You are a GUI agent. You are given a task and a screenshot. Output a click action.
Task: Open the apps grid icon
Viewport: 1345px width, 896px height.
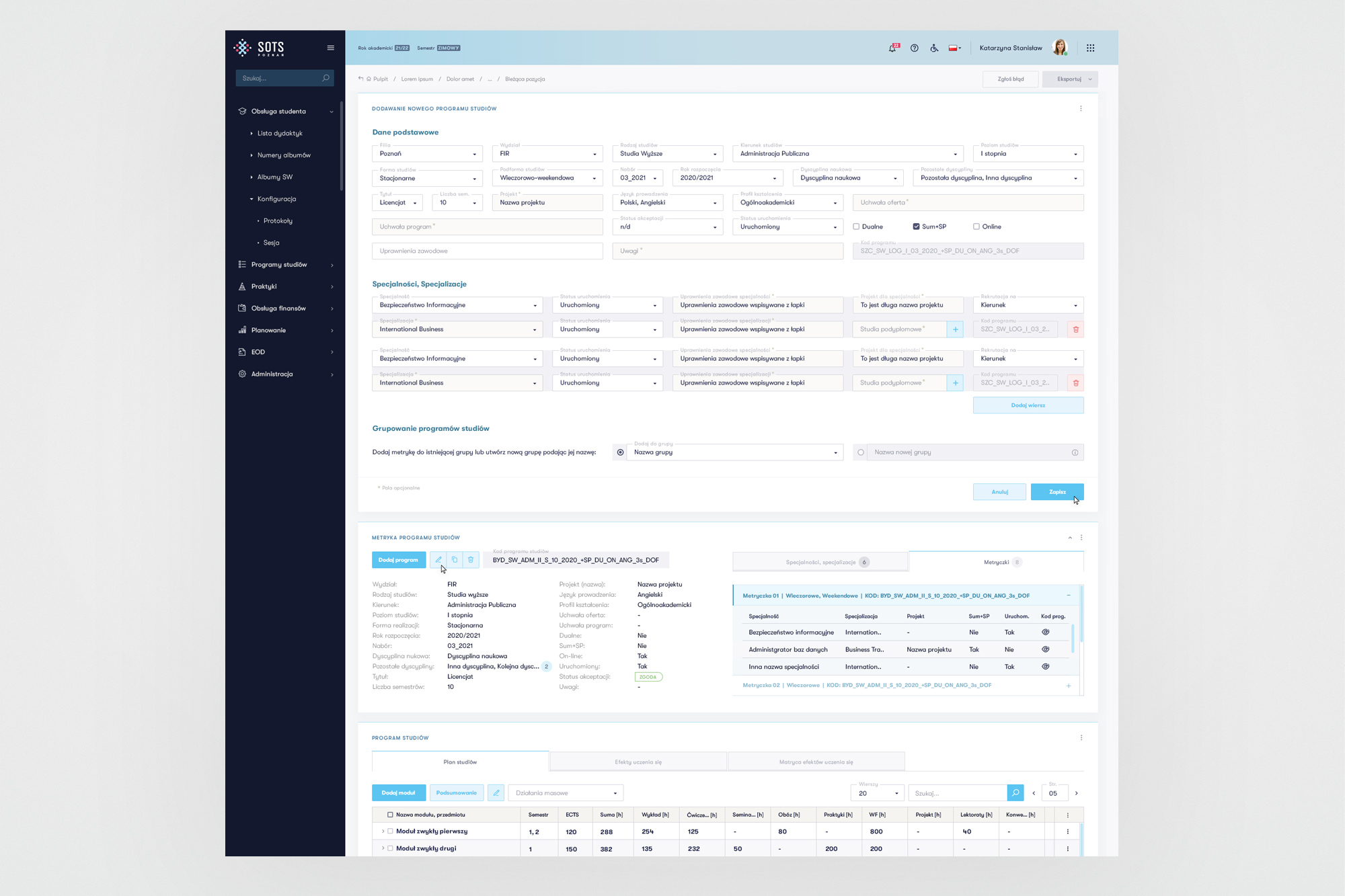(1090, 48)
